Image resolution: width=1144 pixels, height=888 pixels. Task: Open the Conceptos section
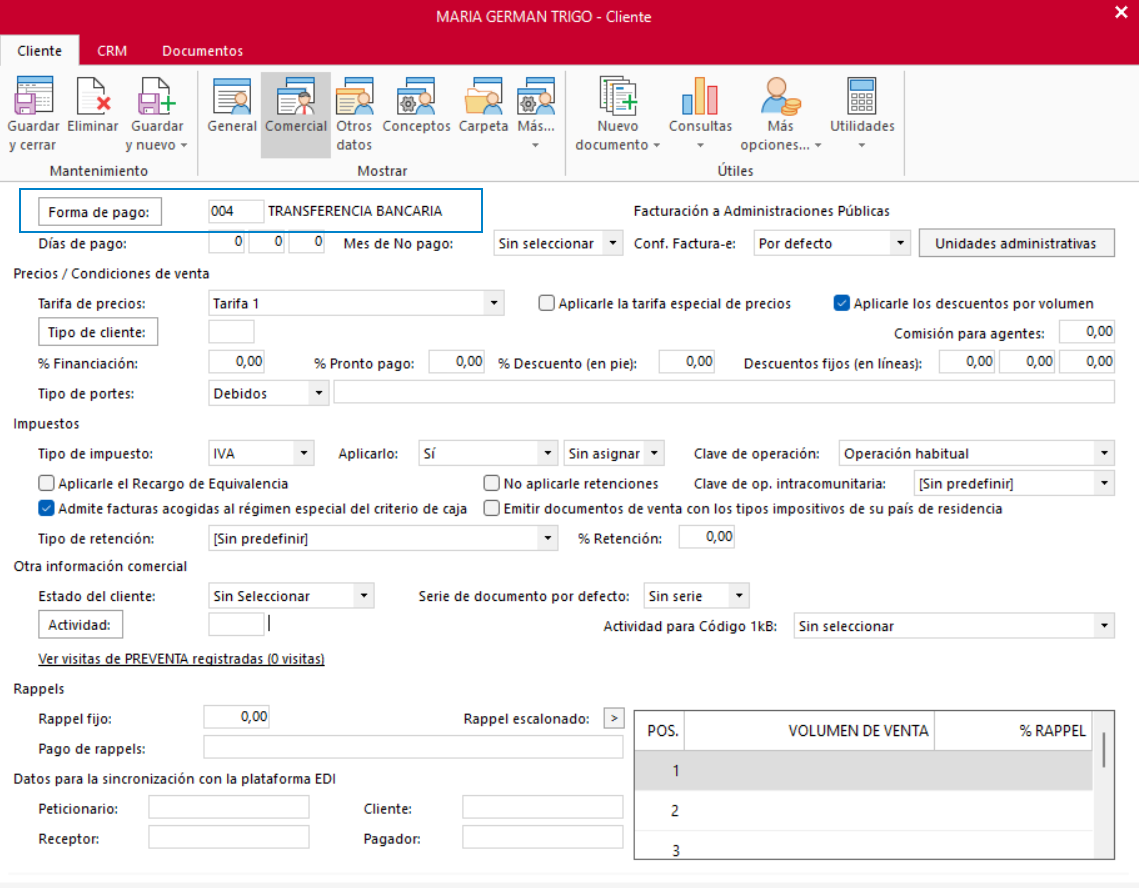417,106
